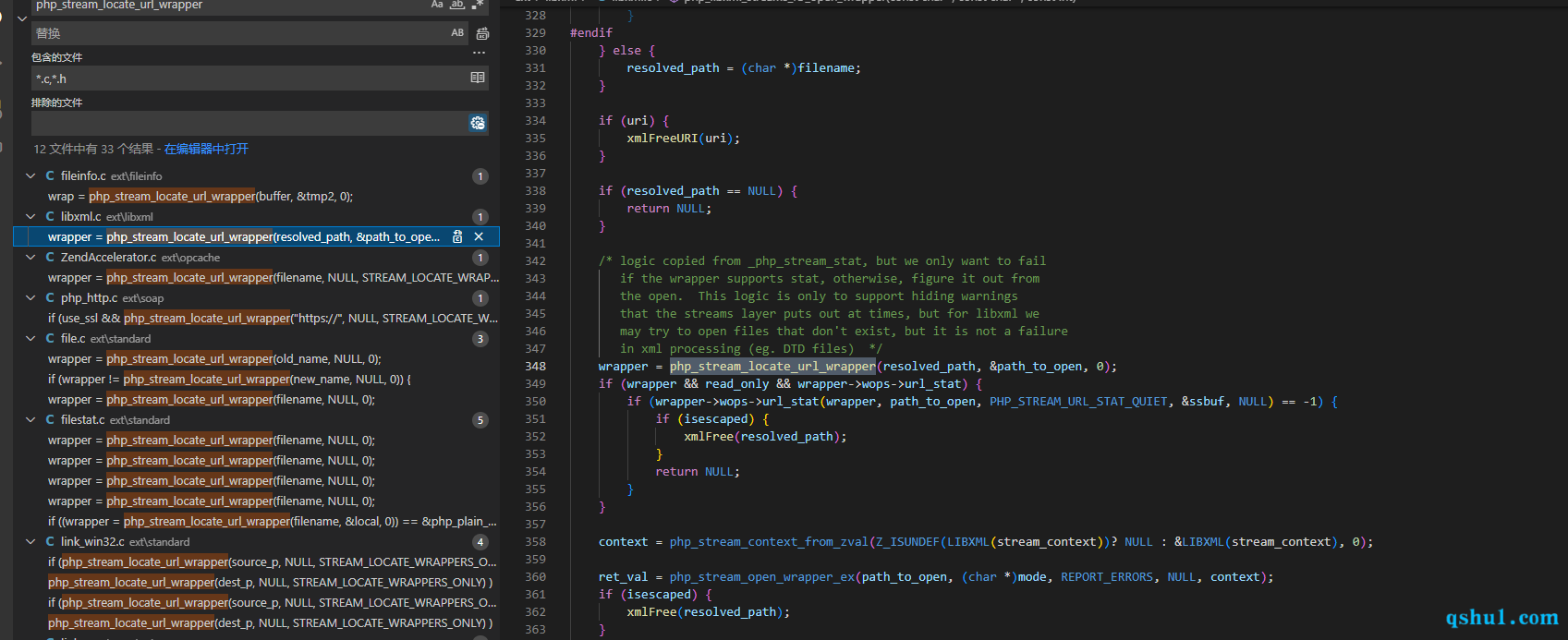Click '#endif' directive on line 329
1568x640 pixels.
tap(591, 32)
